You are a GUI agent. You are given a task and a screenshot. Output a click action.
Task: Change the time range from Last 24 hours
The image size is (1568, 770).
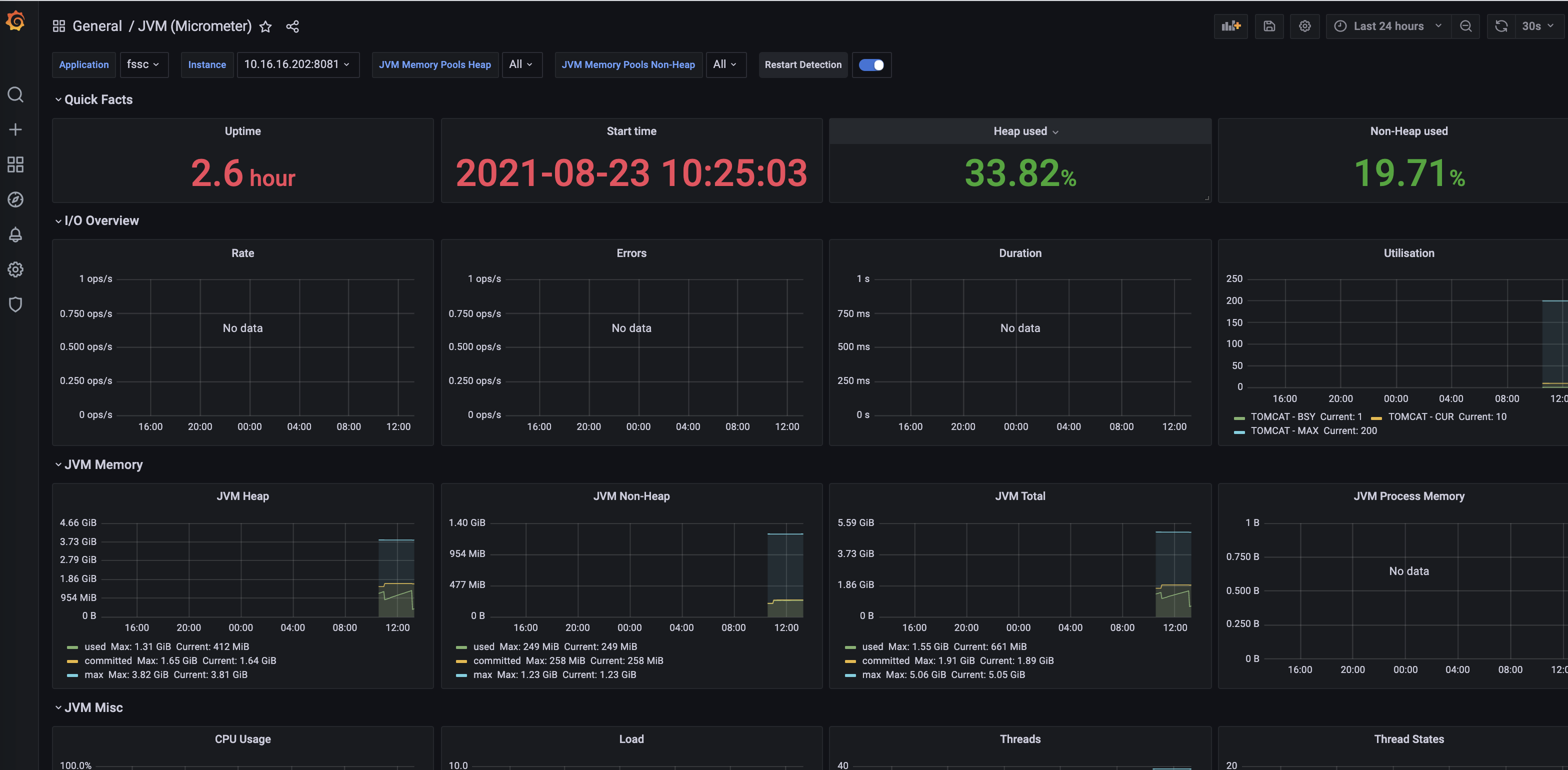(1388, 26)
